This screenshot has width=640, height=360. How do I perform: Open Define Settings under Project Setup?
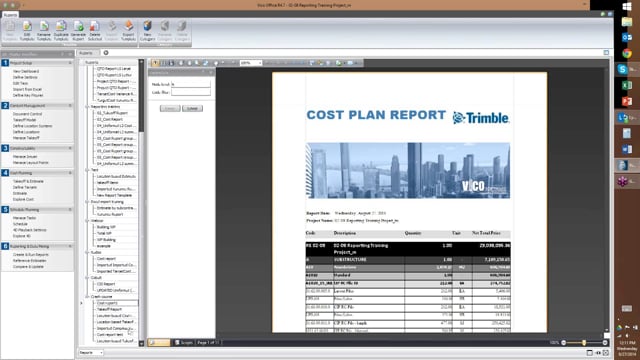click(25, 77)
